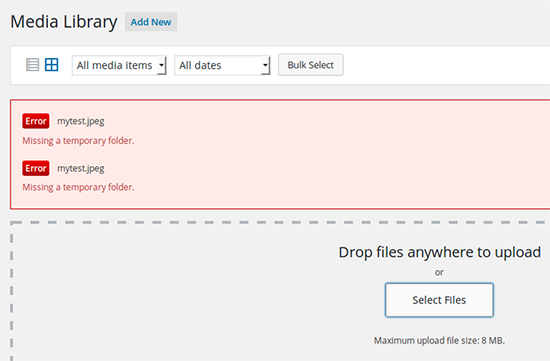Click second 'Missing a temporary folder.' message
Image resolution: width=550 pixels, height=361 pixels.
pyautogui.click(x=78, y=187)
